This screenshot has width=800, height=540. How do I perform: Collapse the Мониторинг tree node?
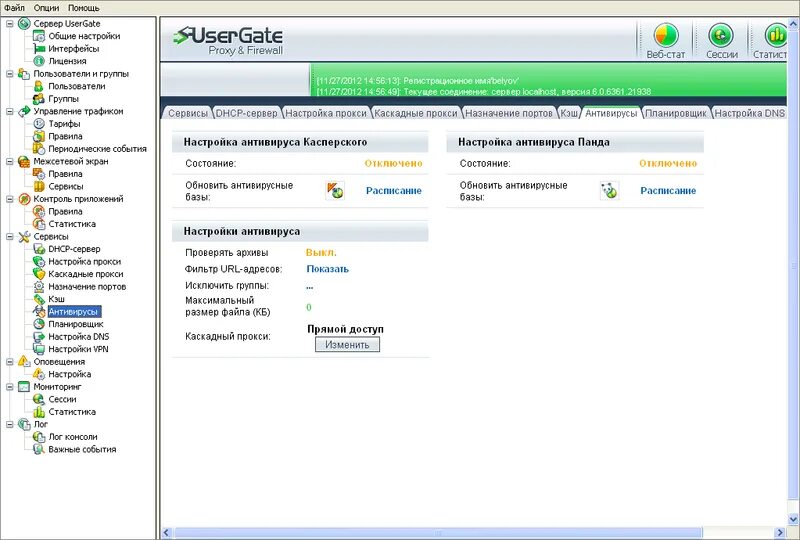[10, 386]
